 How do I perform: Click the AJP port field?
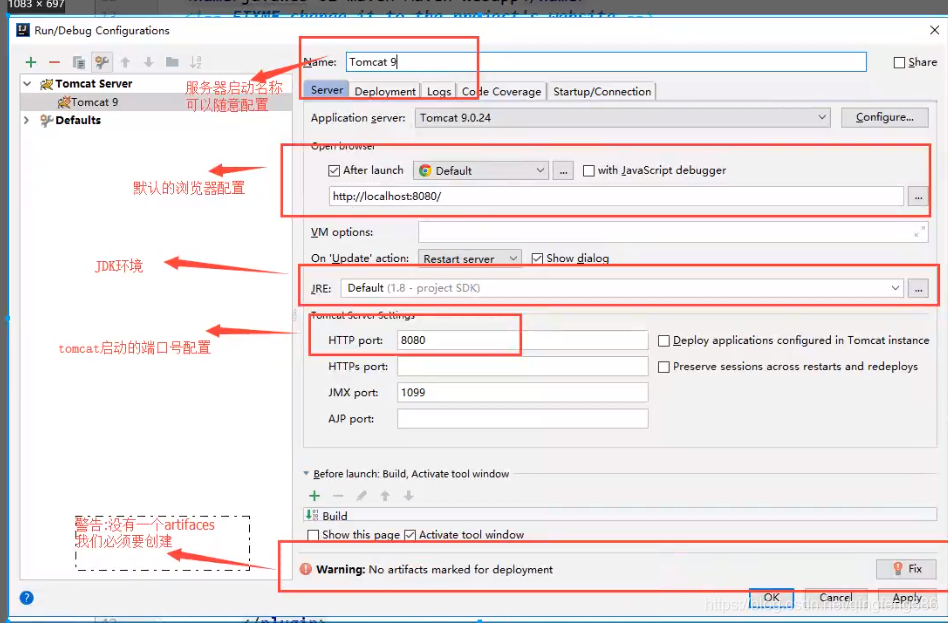click(522, 419)
